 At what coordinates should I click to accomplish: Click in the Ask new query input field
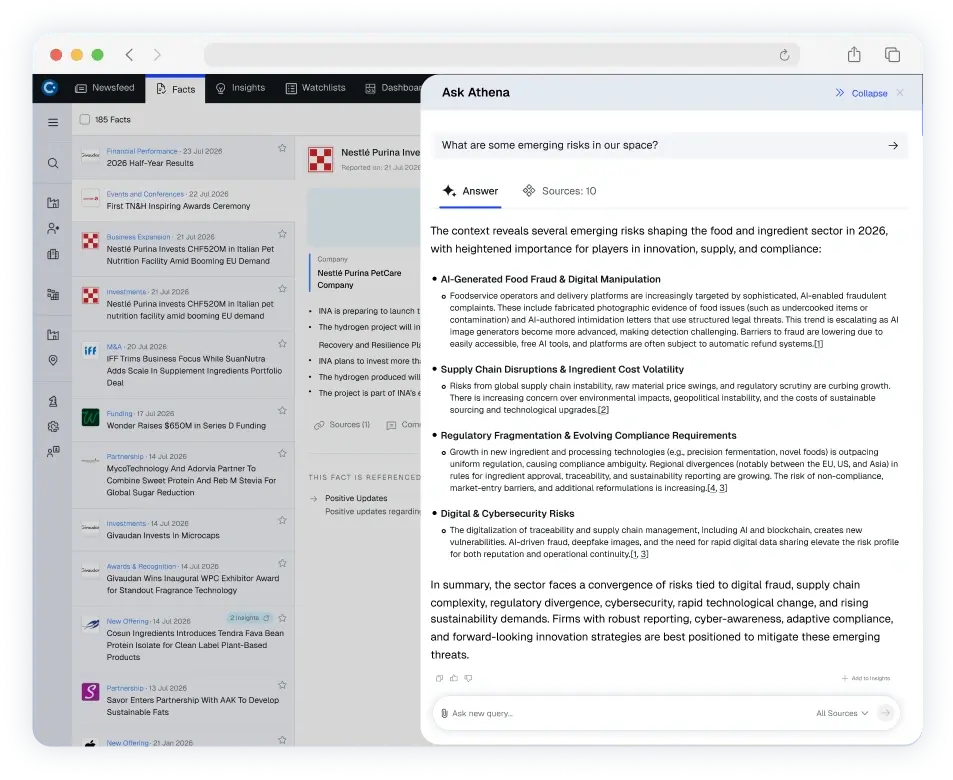pyautogui.click(x=629, y=713)
